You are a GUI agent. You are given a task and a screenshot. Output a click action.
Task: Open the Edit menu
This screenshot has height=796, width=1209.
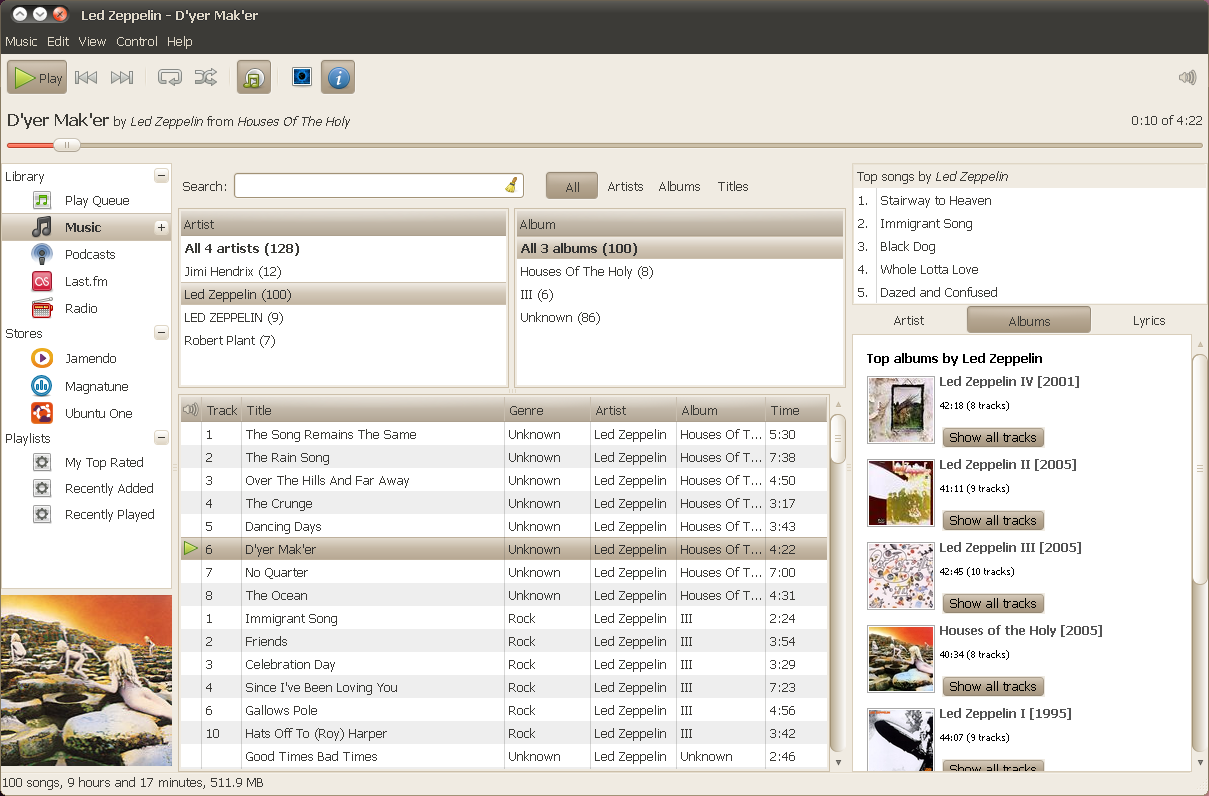pyautogui.click(x=58, y=41)
